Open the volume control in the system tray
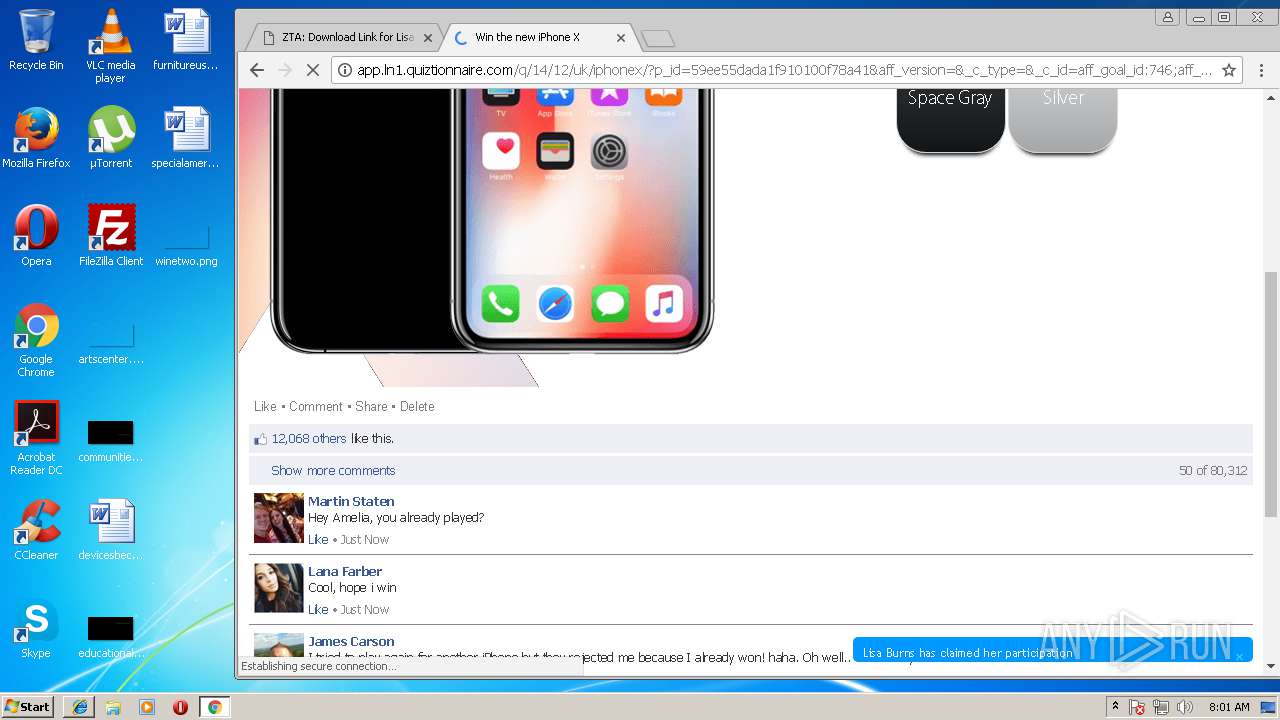 pyautogui.click(x=1185, y=707)
